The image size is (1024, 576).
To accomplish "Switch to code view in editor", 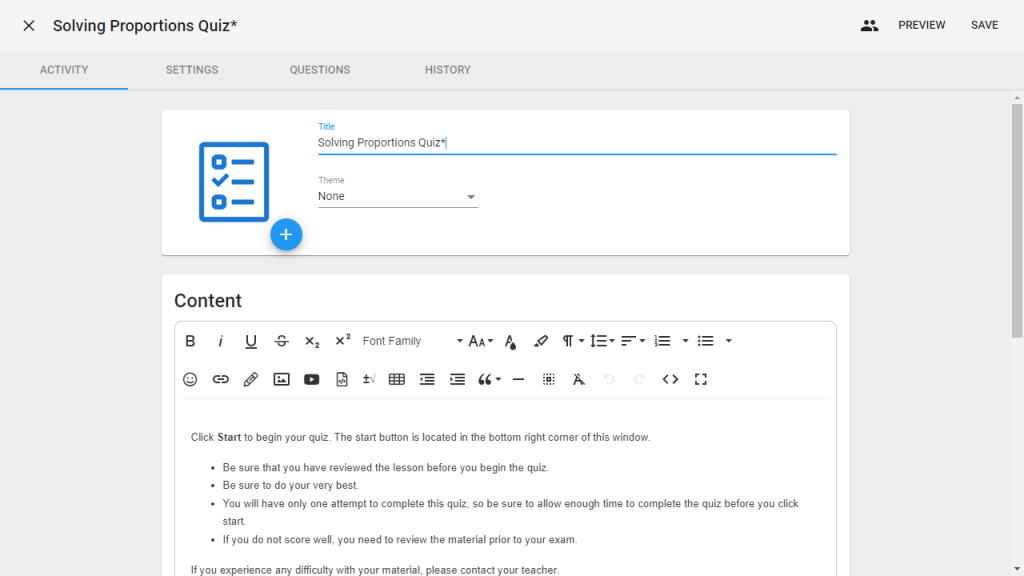I will pyautogui.click(x=670, y=379).
